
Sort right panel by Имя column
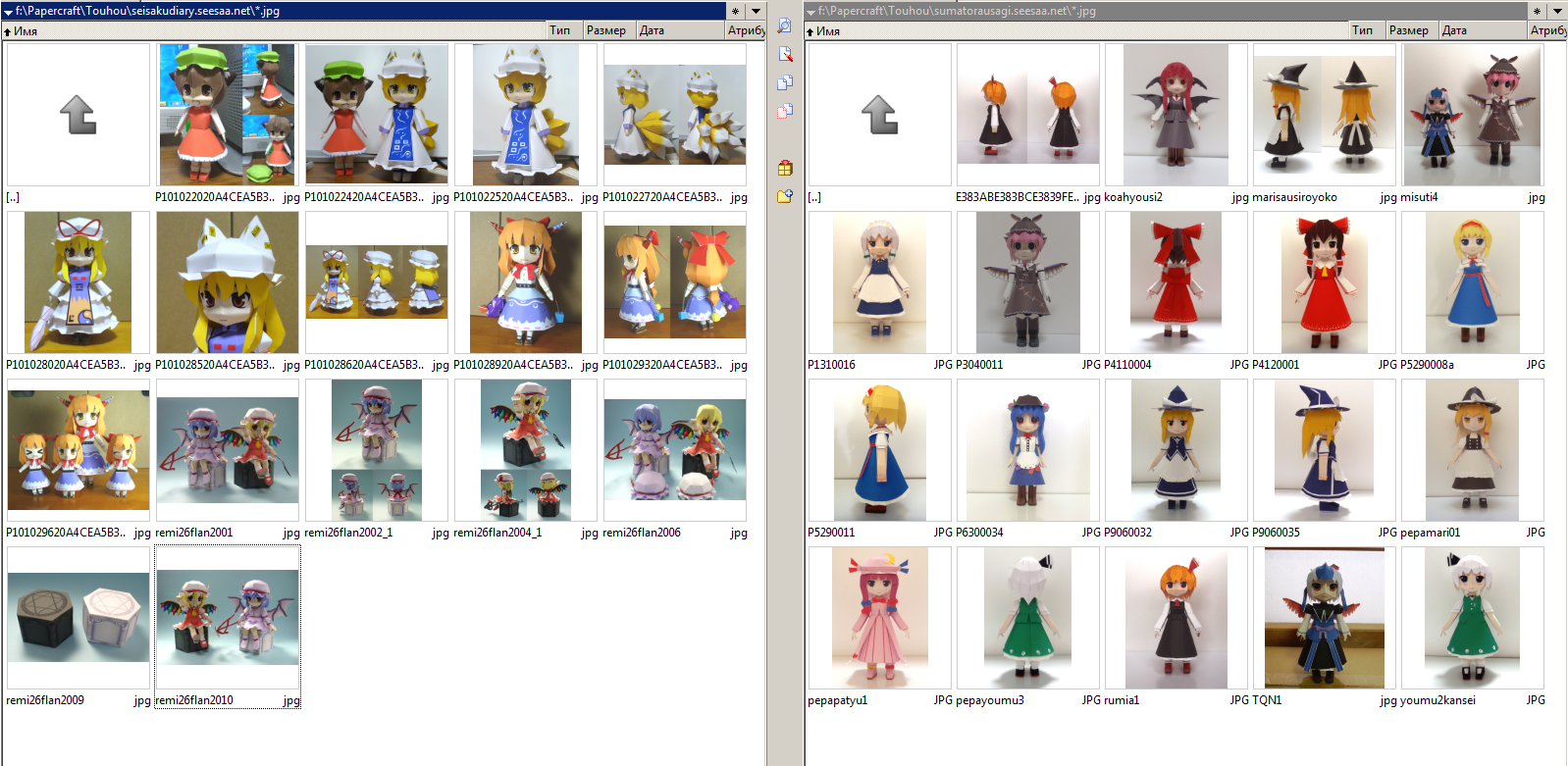pyautogui.click(x=1076, y=30)
